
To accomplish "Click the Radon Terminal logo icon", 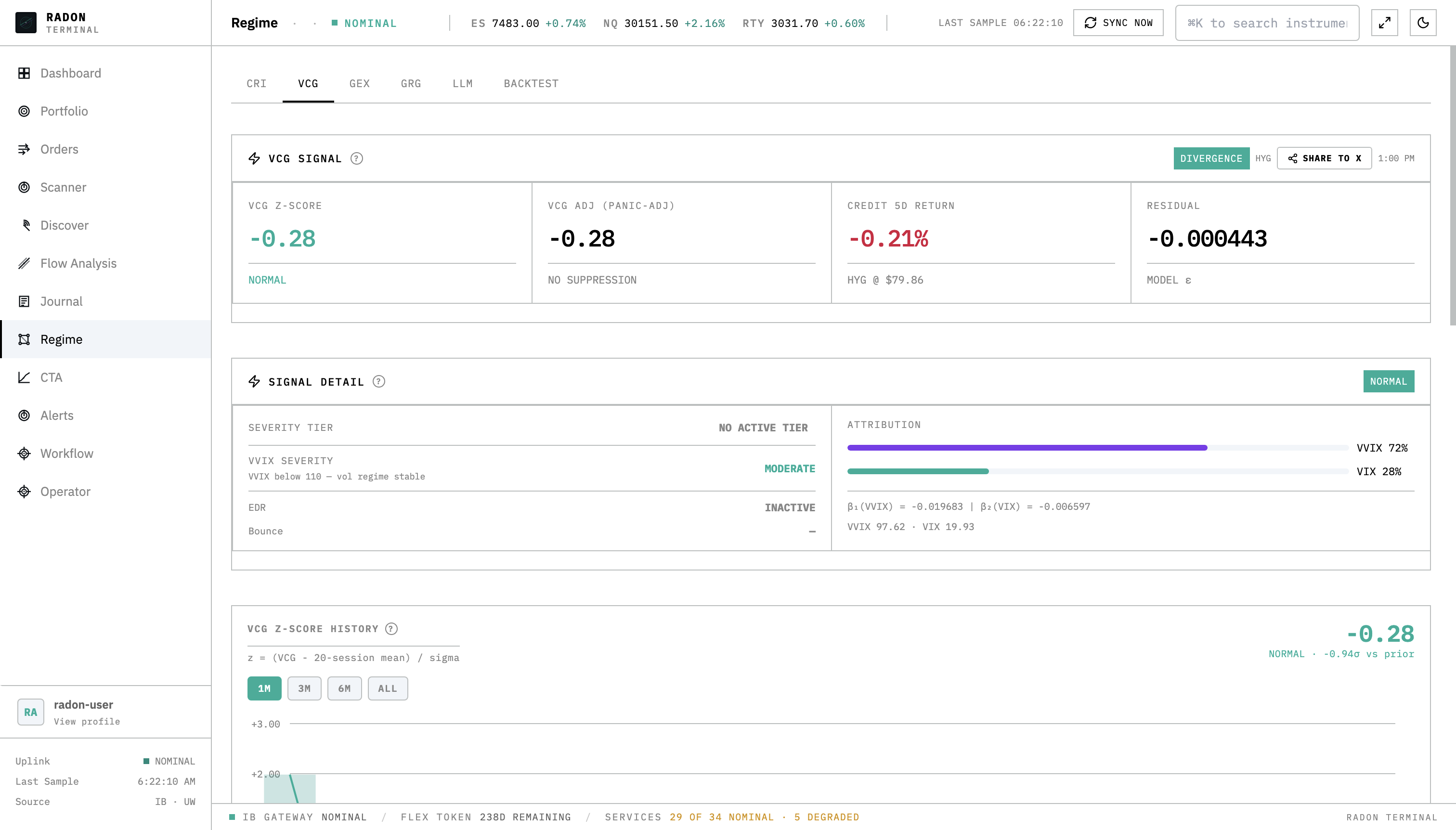I will point(26,23).
